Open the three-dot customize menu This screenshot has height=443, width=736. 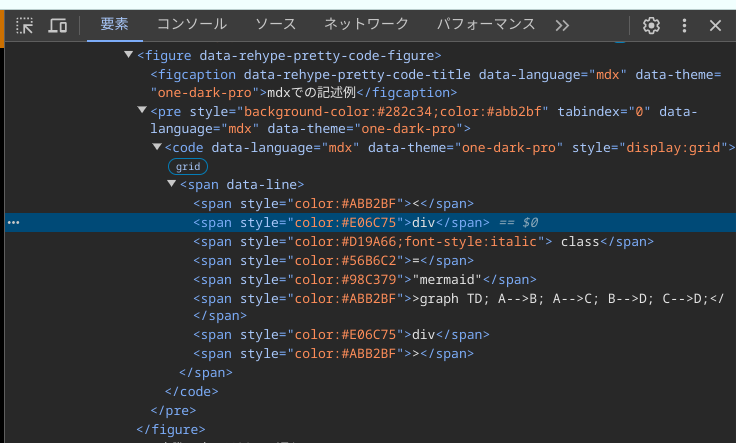tap(684, 25)
